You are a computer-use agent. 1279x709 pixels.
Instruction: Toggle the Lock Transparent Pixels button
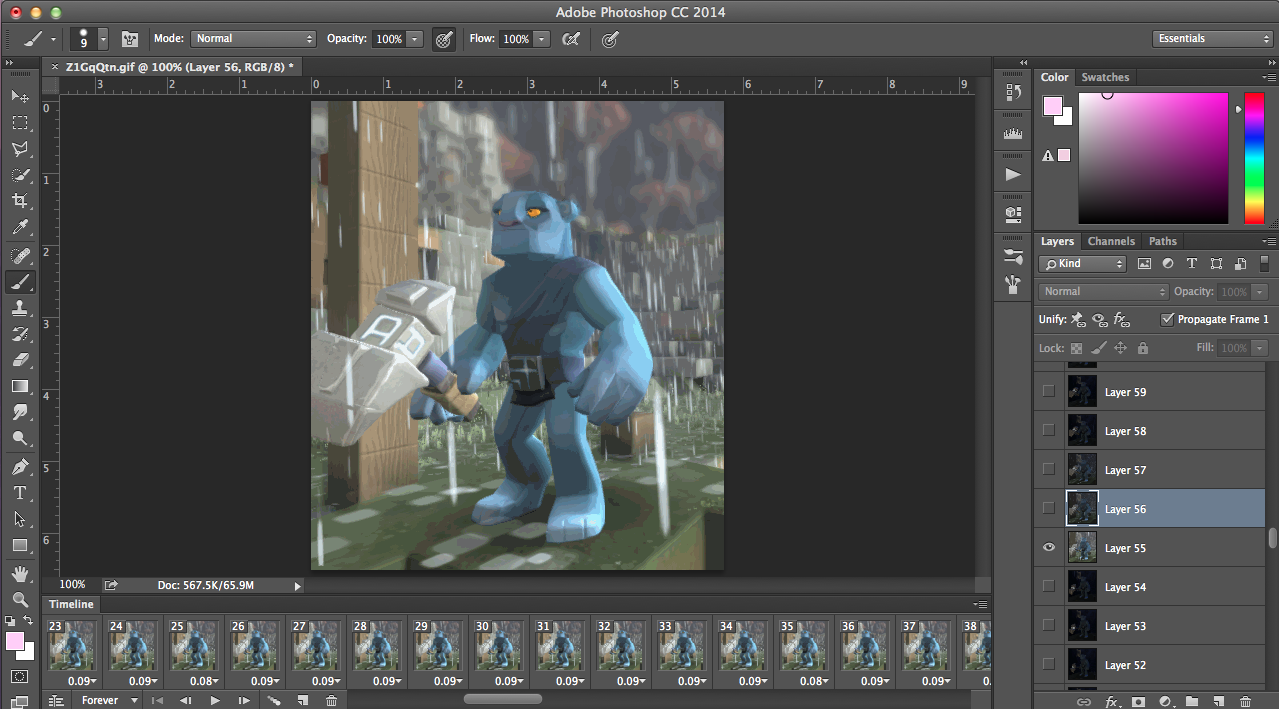[1077, 348]
